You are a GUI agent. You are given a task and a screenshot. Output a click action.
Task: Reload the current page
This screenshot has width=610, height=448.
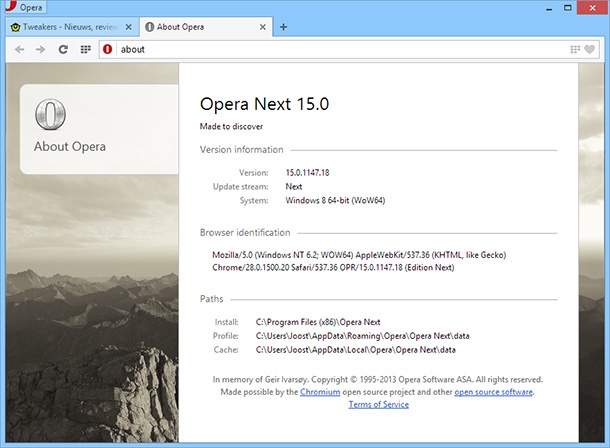coord(63,49)
